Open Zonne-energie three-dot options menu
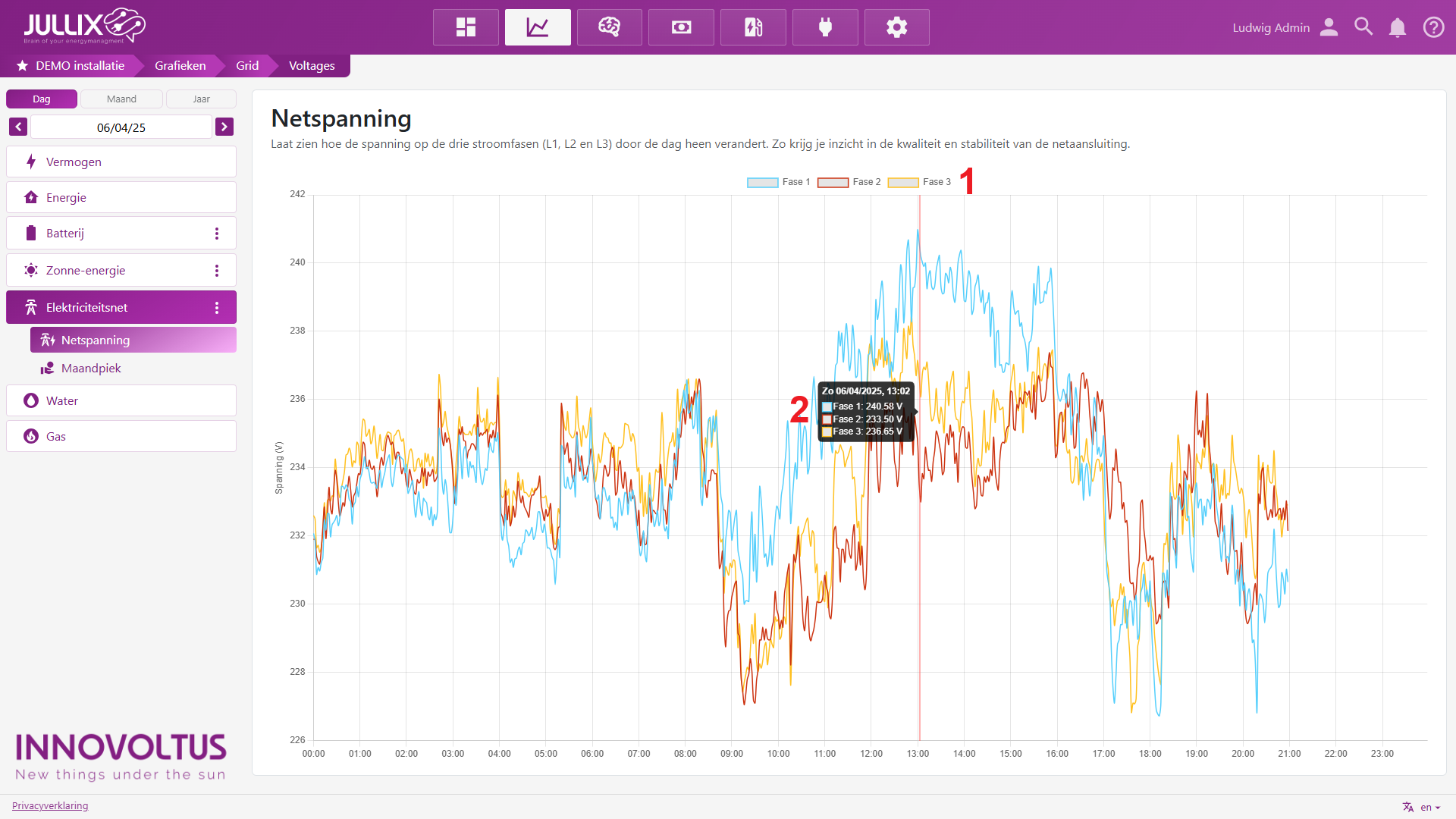1456x819 pixels. pos(217,271)
